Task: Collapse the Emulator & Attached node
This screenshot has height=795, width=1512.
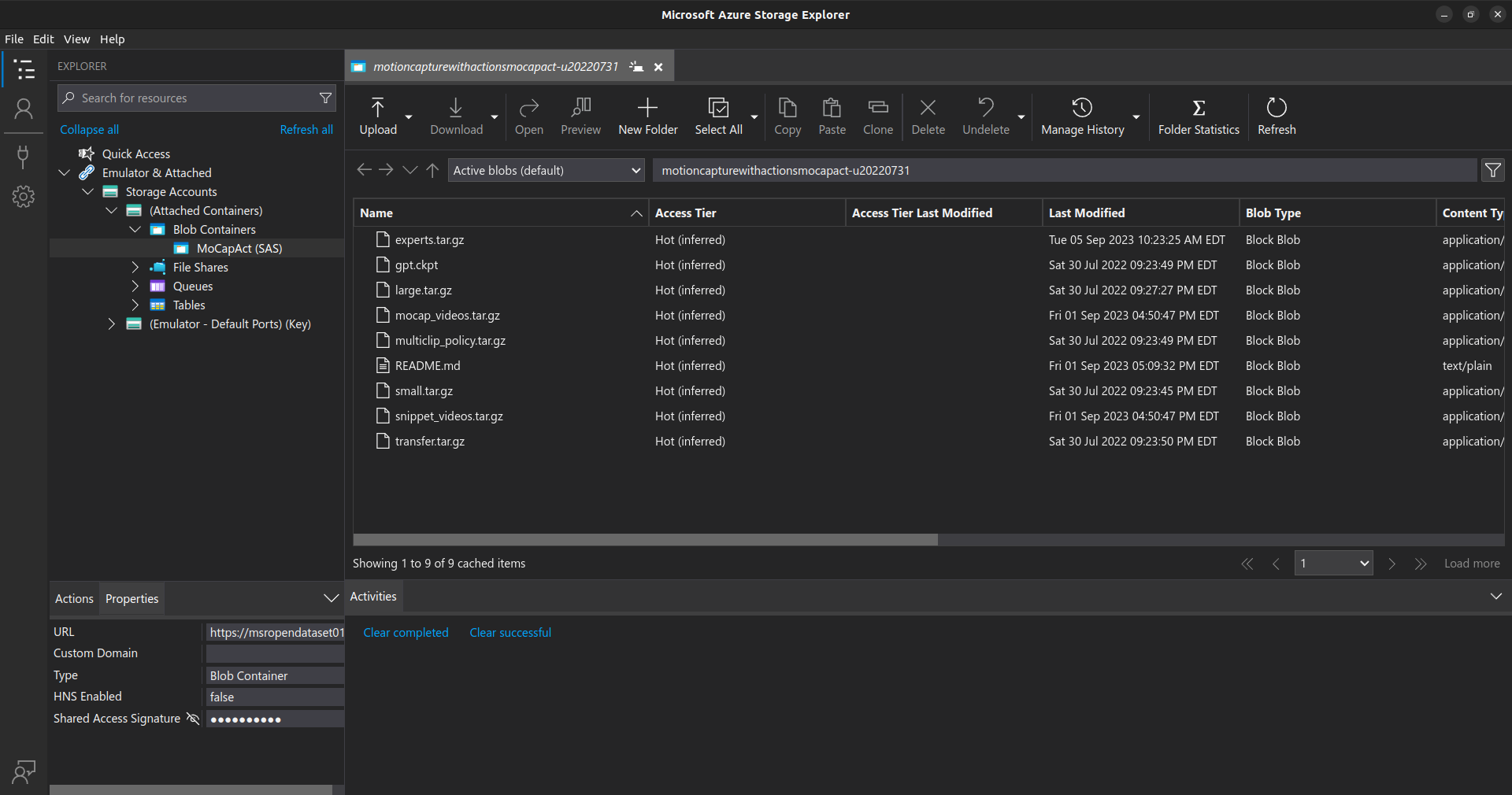Action: click(x=65, y=173)
